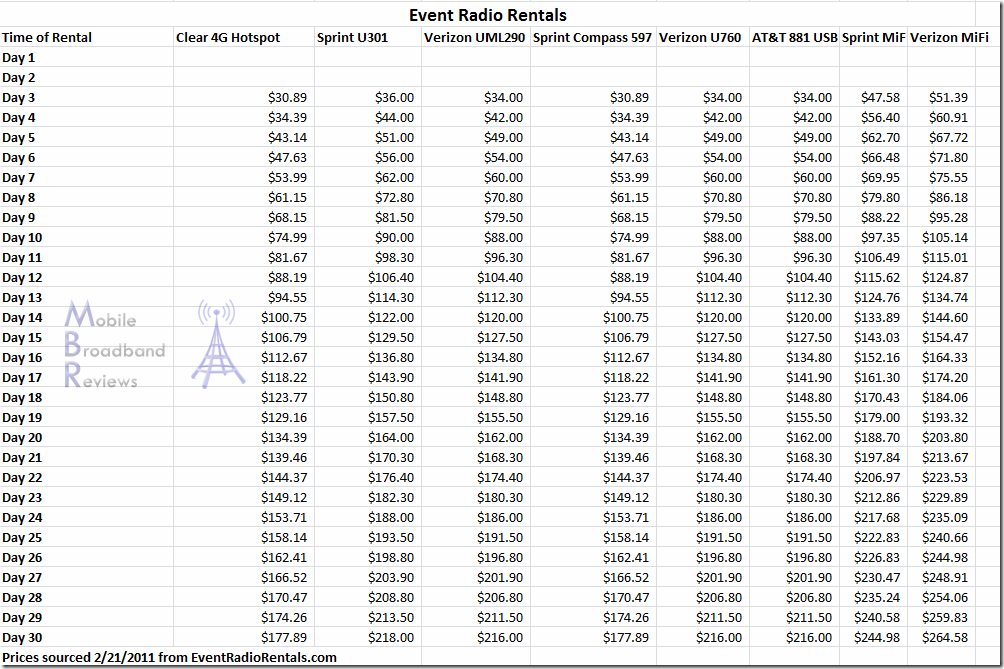The image size is (1004, 669).
Task: Click $264.58 in the Verizon MiFi Day 30 row
Action: point(945,638)
